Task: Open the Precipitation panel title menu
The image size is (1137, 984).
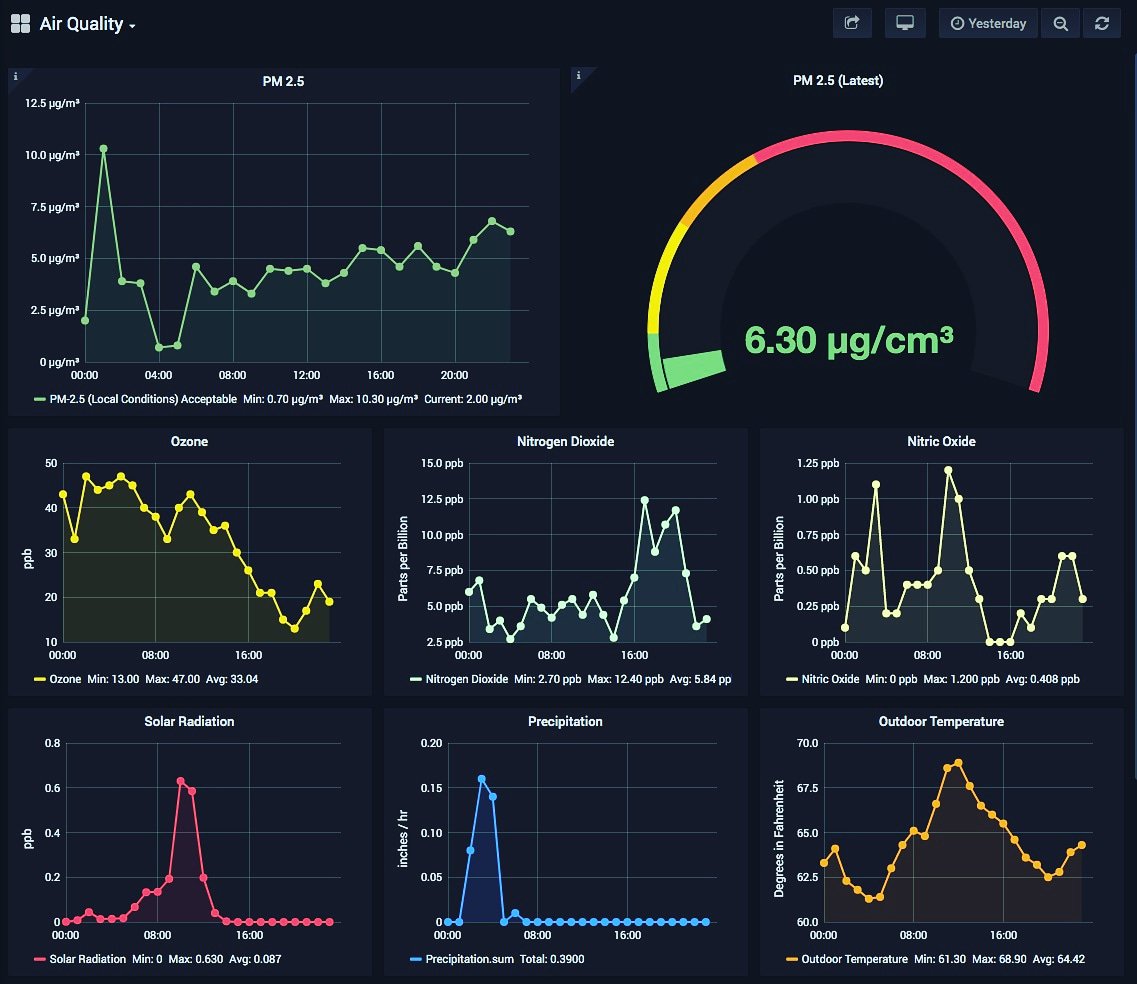Action: coord(565,721)
